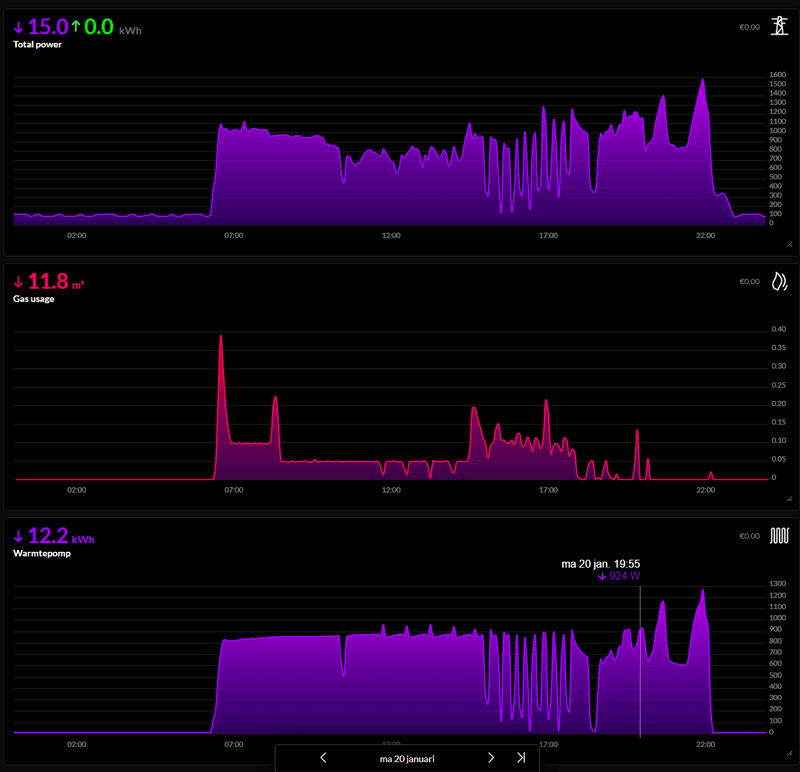Click the 'Total power' title
The width and height of the screenshot is (800, 772).
(x=37, y=44)
